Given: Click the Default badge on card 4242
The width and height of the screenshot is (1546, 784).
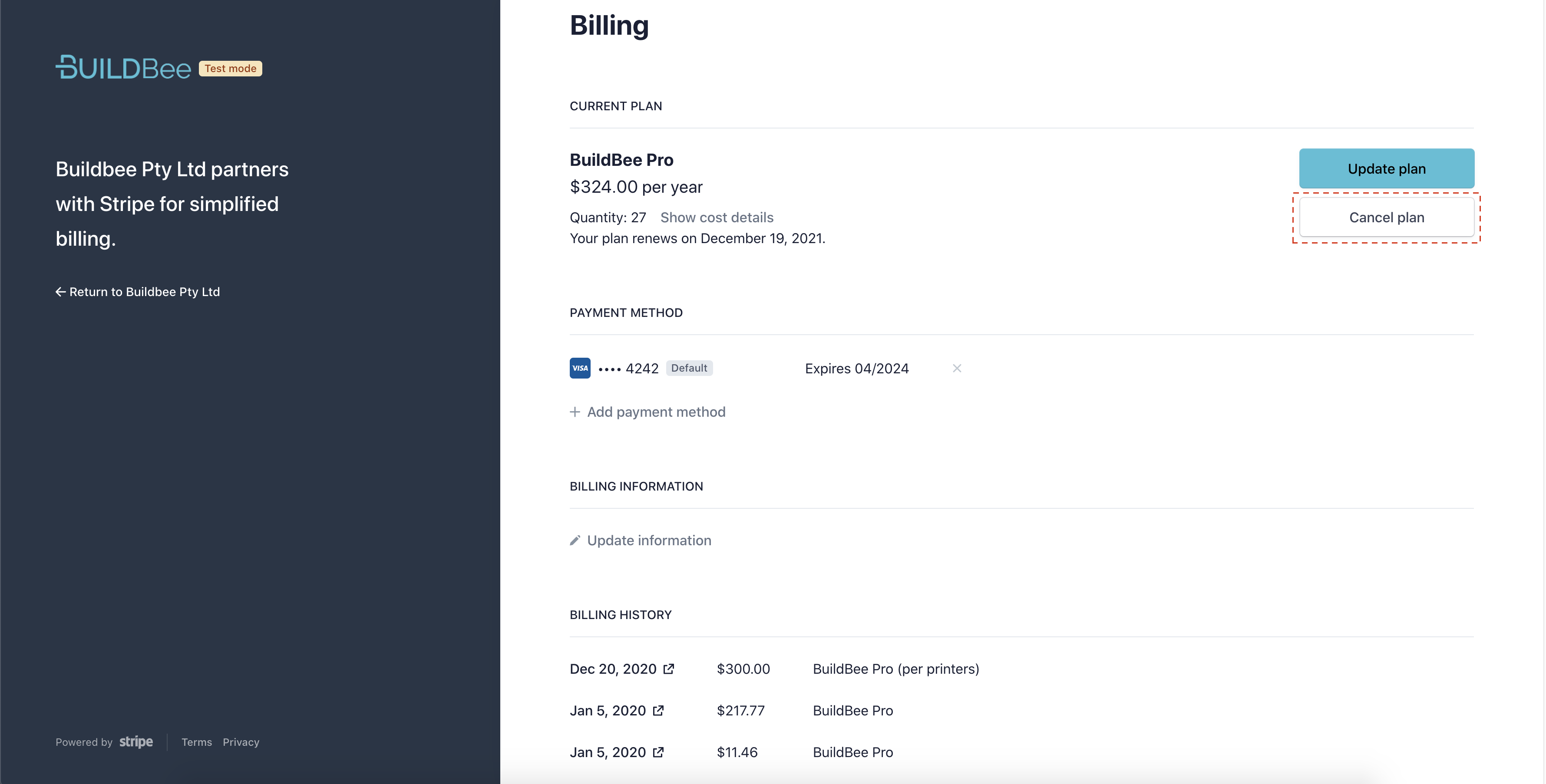Looking at the screenshot, I should pos(689,368).
